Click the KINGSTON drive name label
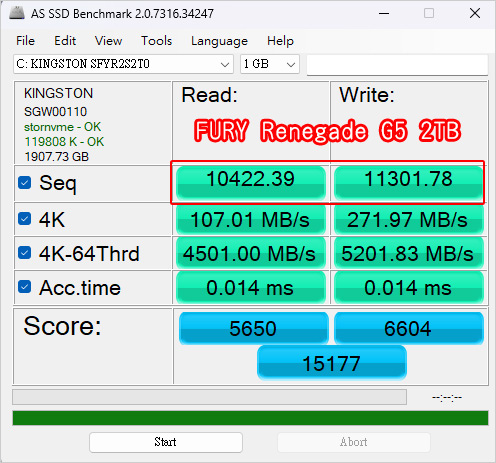The image size is (496, 463). (58, 93)
